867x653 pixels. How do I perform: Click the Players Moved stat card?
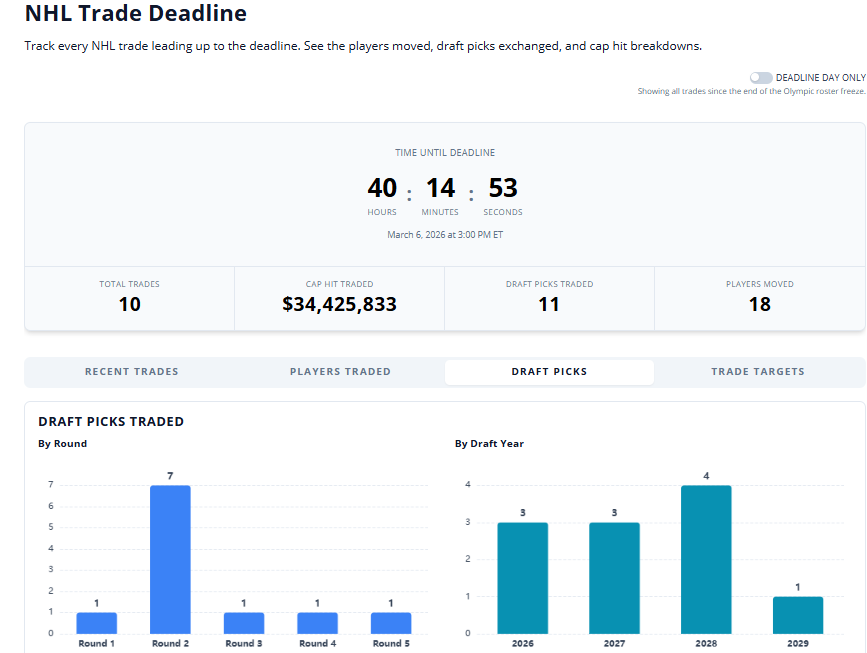(x=759, y=298)
